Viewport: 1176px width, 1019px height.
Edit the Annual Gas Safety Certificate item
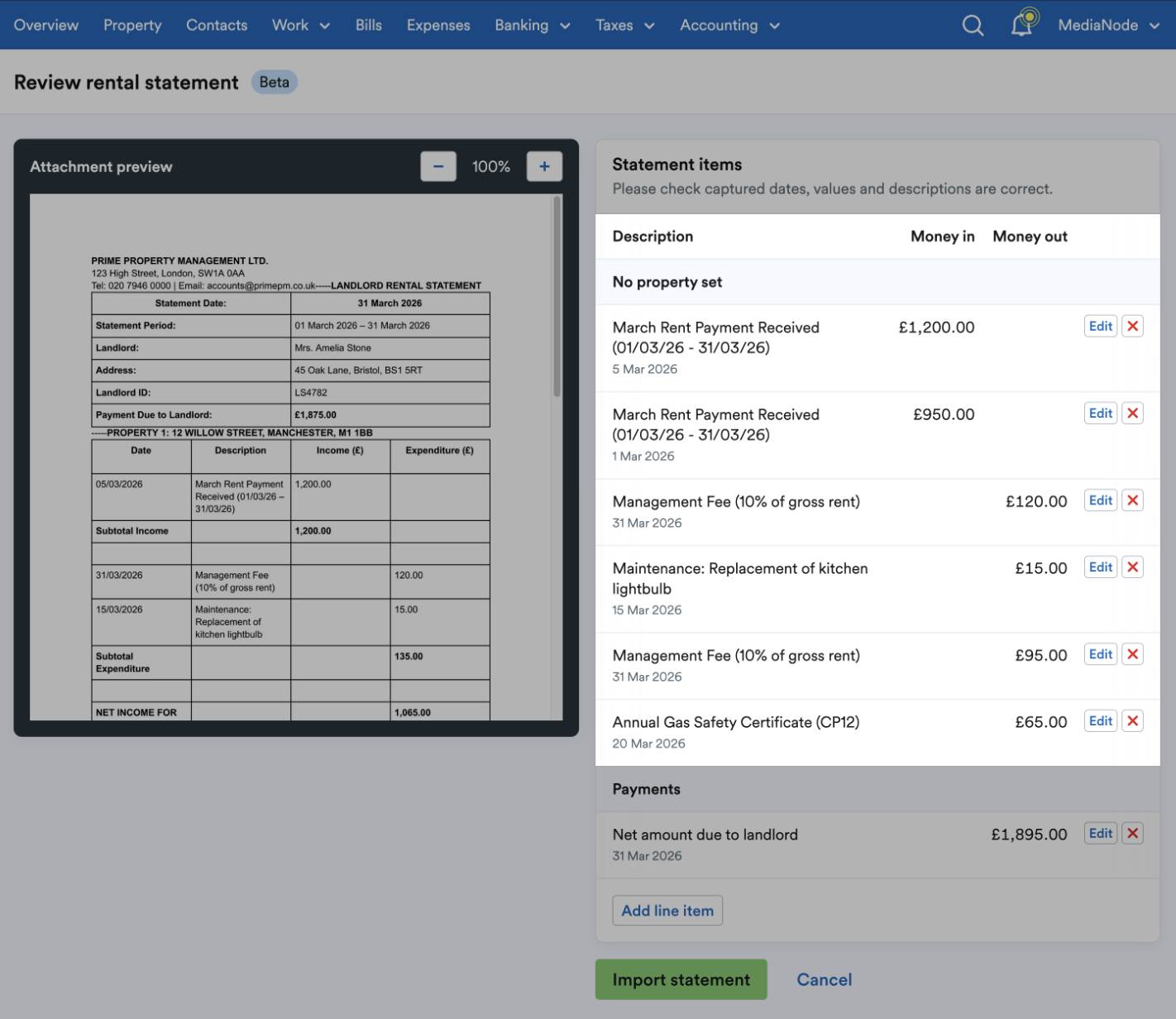point(1101,720)
